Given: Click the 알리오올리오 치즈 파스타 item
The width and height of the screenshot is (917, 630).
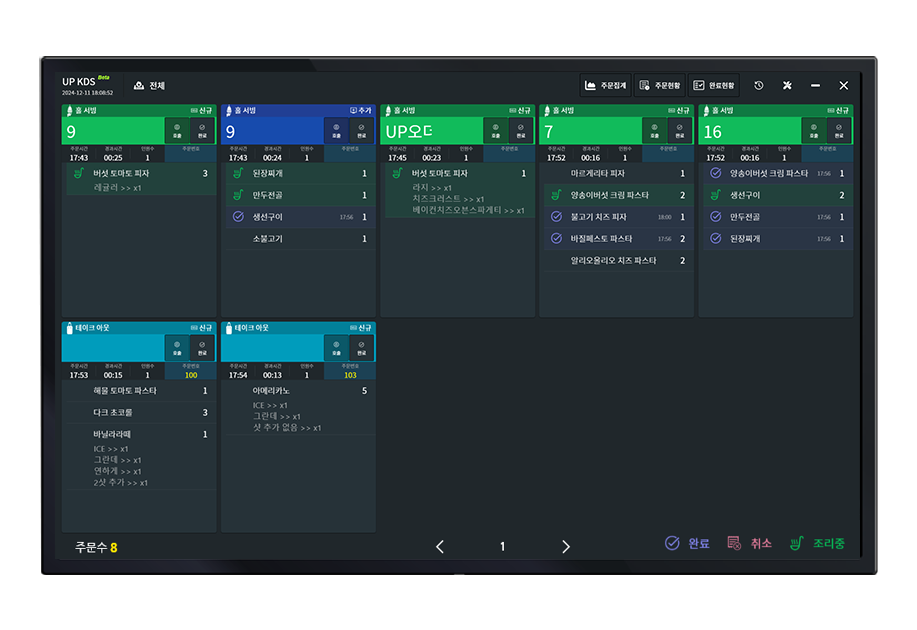Looking at the screenshot, I should pos(614,261).
